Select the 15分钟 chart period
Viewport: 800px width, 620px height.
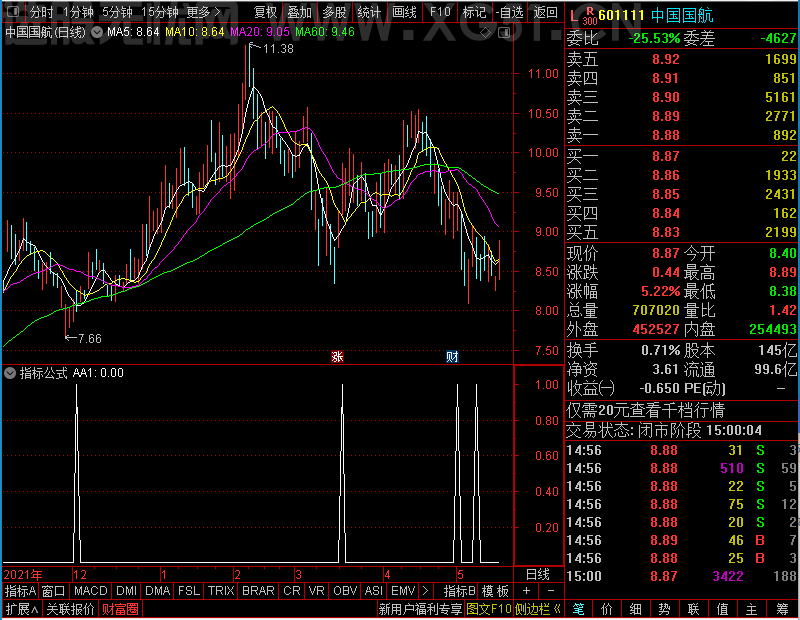pyautogui.click(x=159, y=11)
